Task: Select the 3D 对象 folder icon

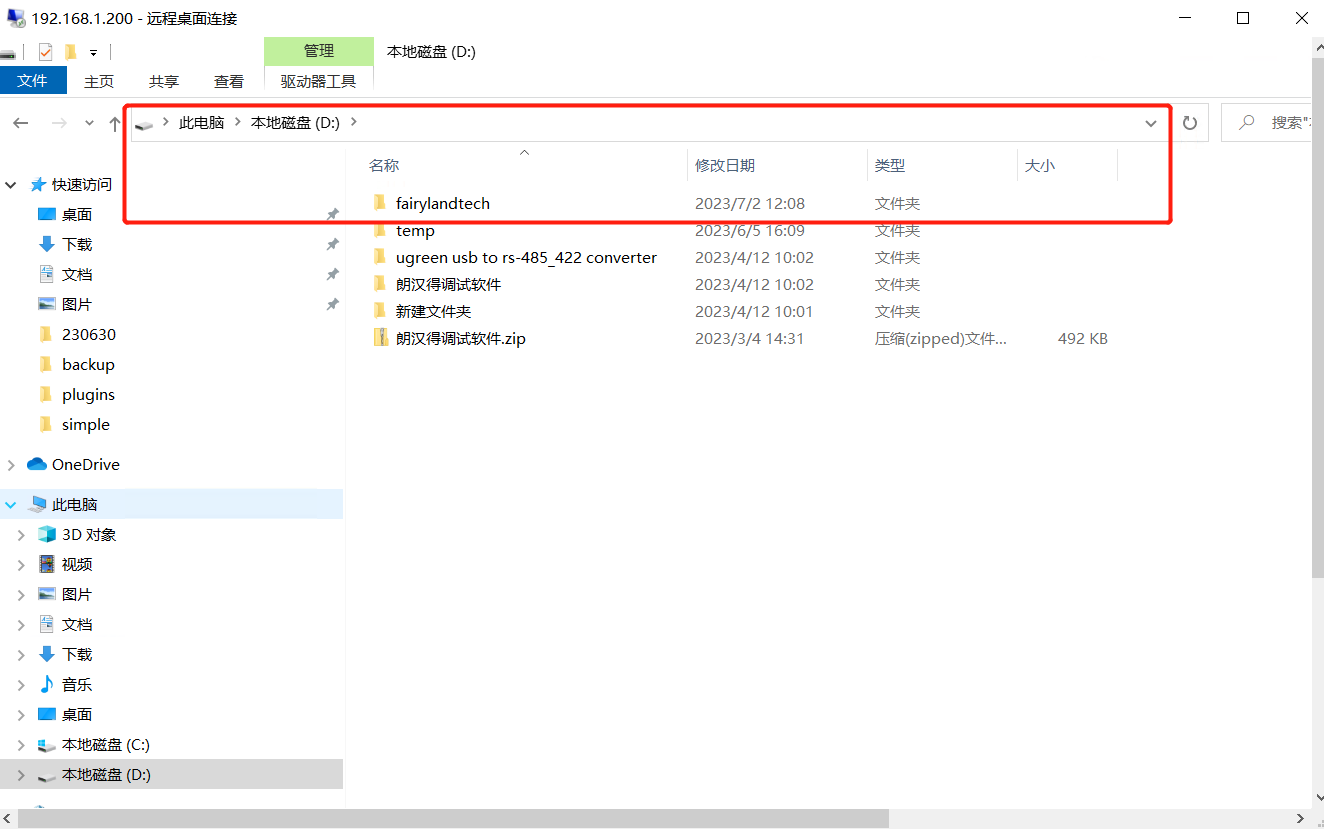Action: (46, 534)
